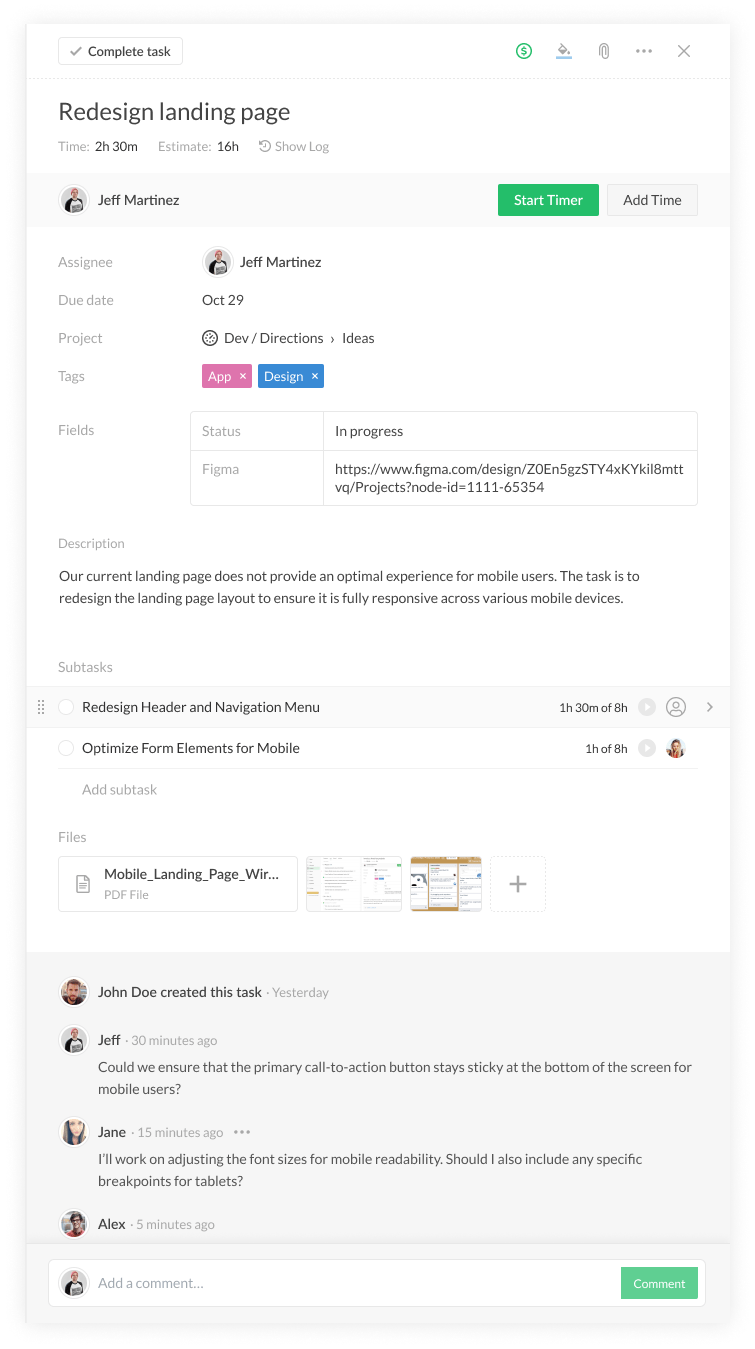
Task: Click Show Log link
Action: [x=294, y=146]
